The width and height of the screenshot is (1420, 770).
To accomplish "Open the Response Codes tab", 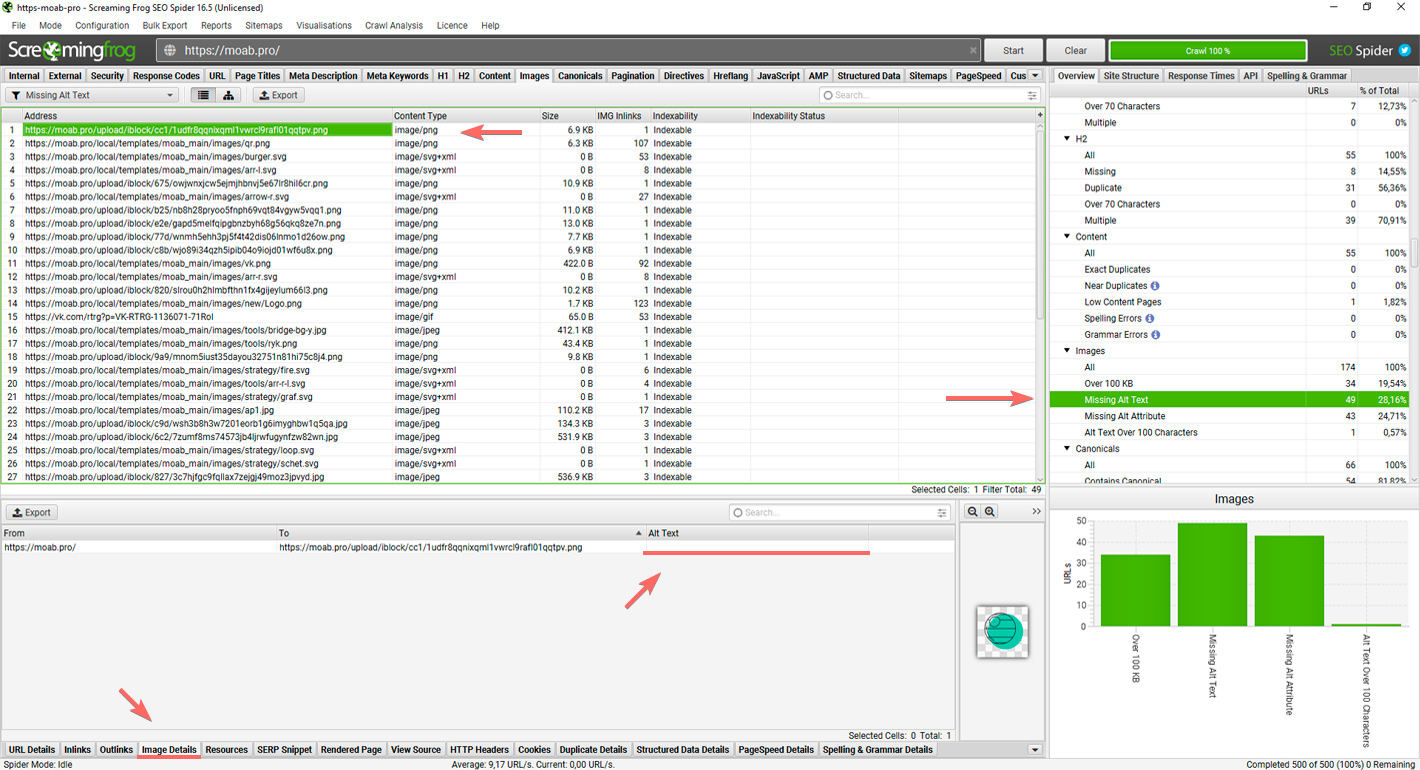I will 166,76.
